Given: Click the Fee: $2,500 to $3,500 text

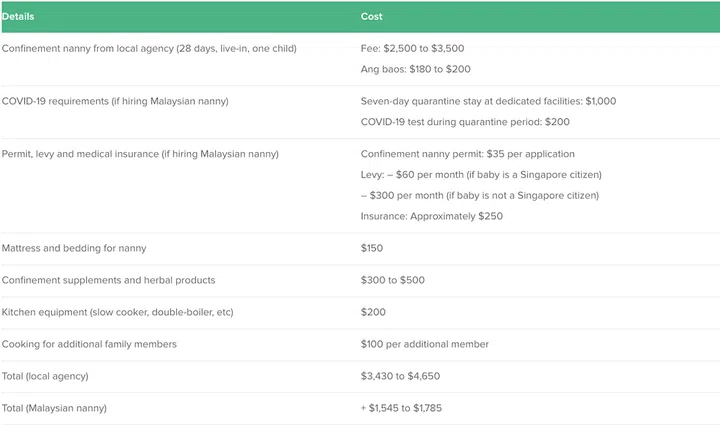Looking at the screenshot, I should point(412,48).
